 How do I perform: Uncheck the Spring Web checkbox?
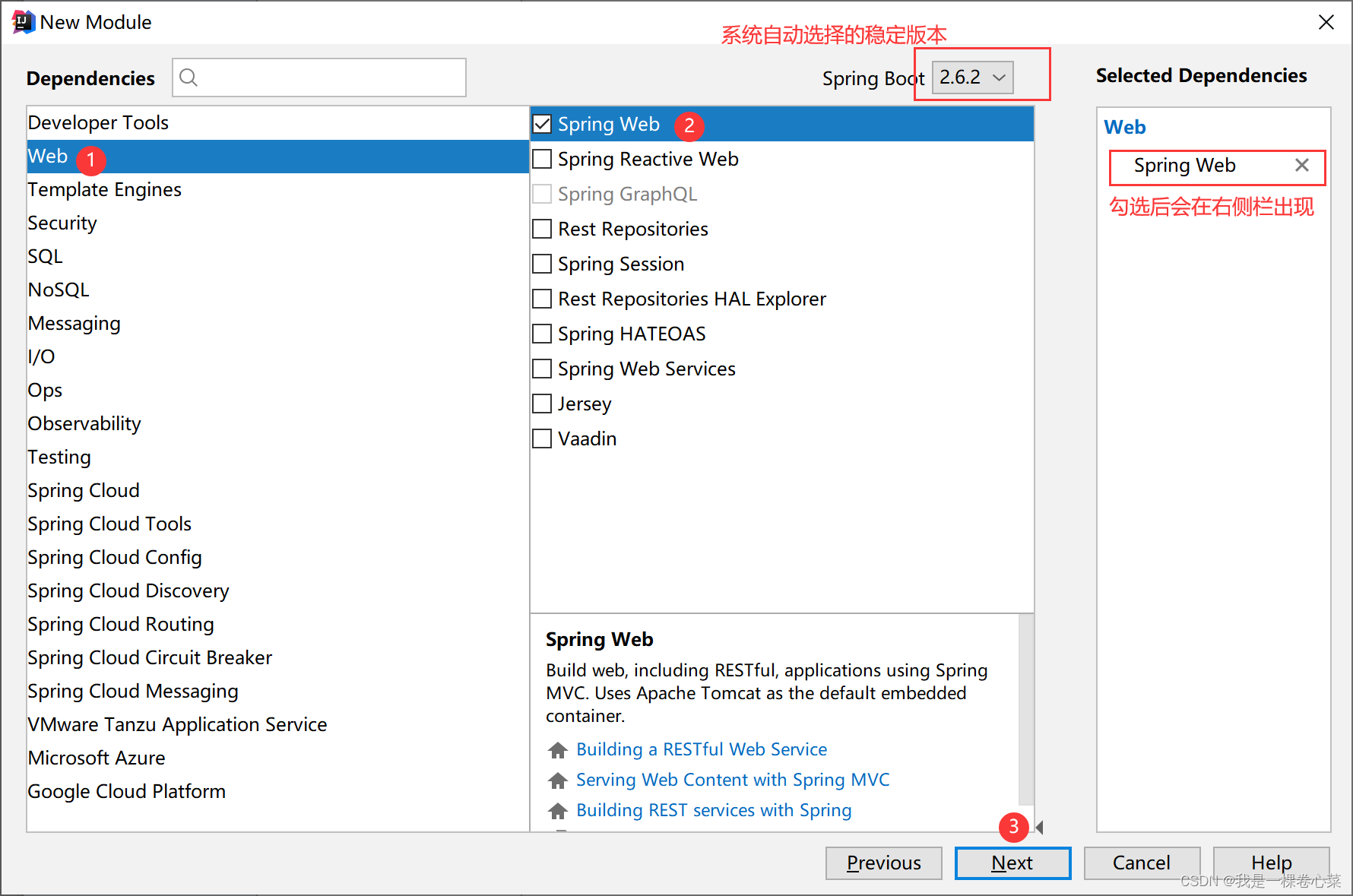point(542,124)
